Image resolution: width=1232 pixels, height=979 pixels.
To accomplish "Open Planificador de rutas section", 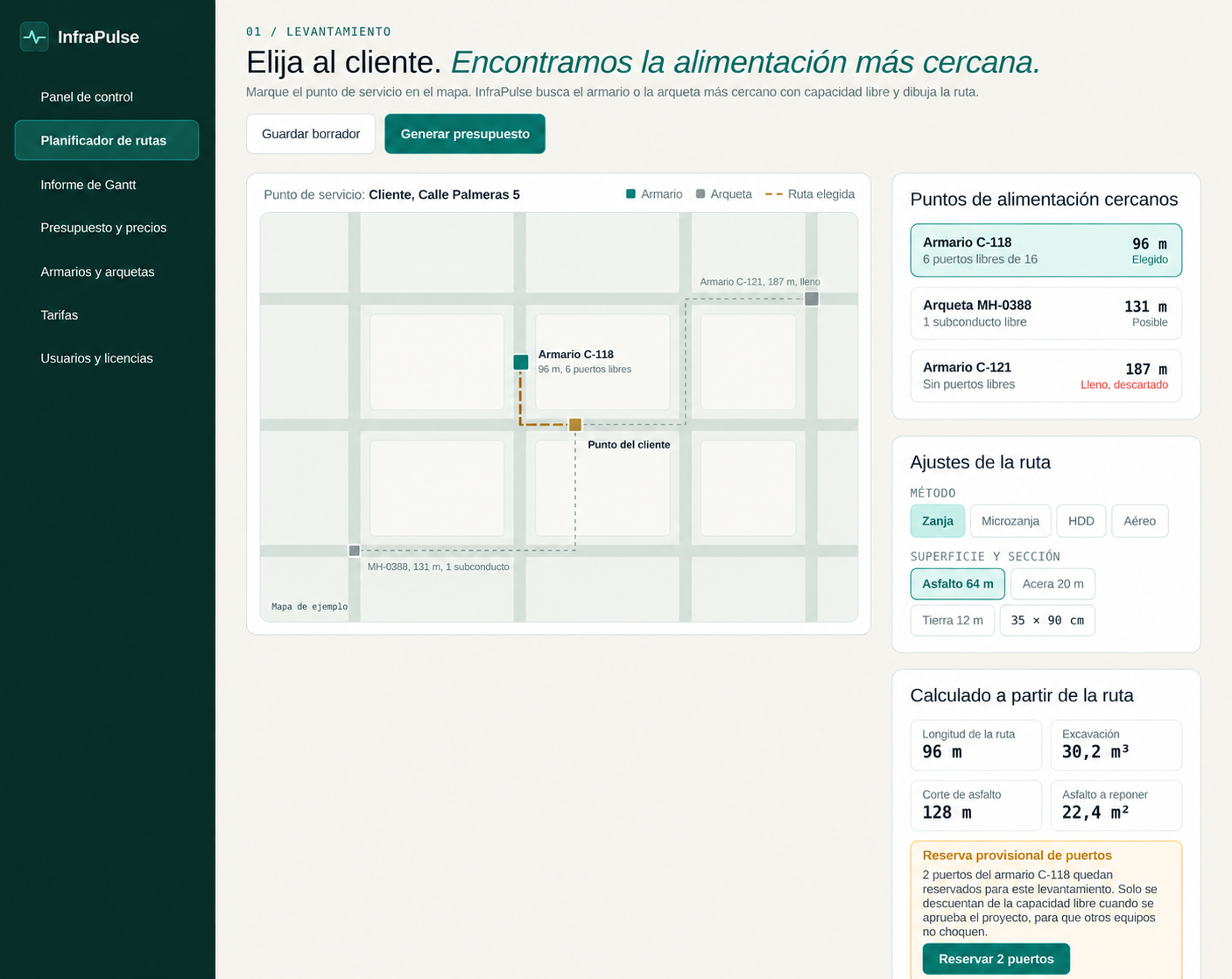I will click(x=107, y=140).
